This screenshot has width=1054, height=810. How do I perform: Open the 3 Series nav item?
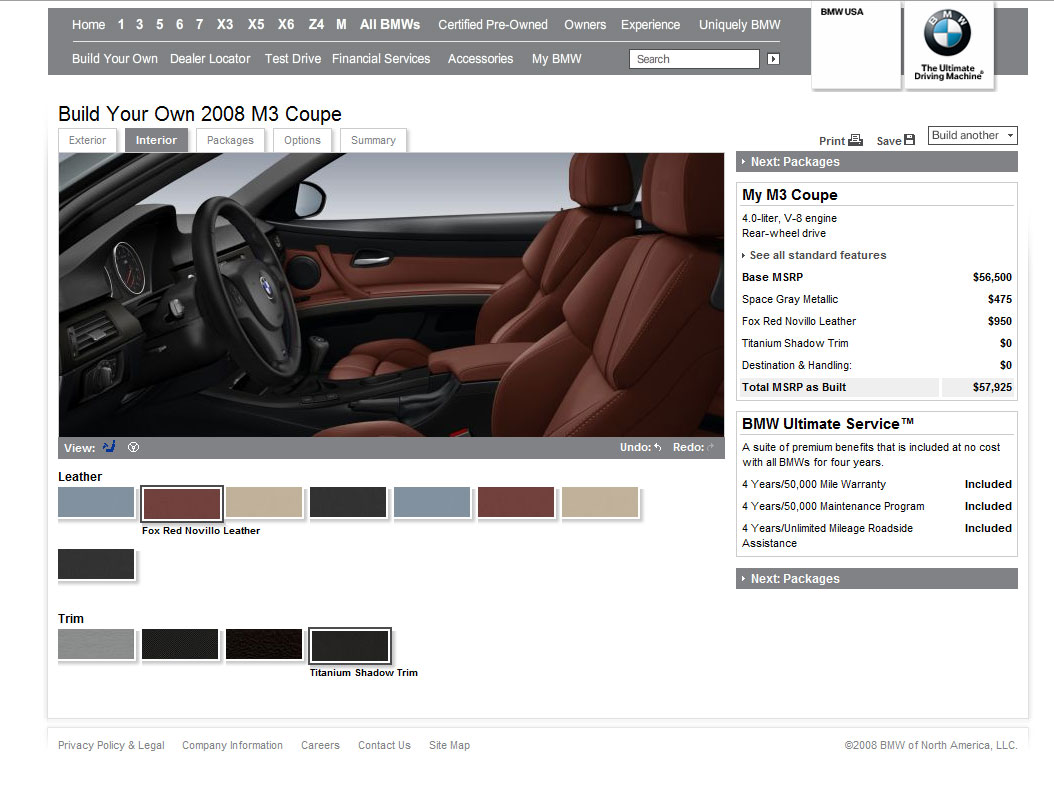139,25
